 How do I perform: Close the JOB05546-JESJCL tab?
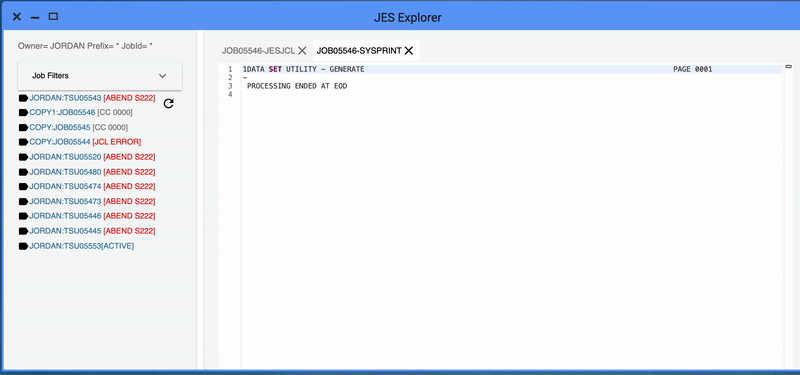tap(302, 51)
